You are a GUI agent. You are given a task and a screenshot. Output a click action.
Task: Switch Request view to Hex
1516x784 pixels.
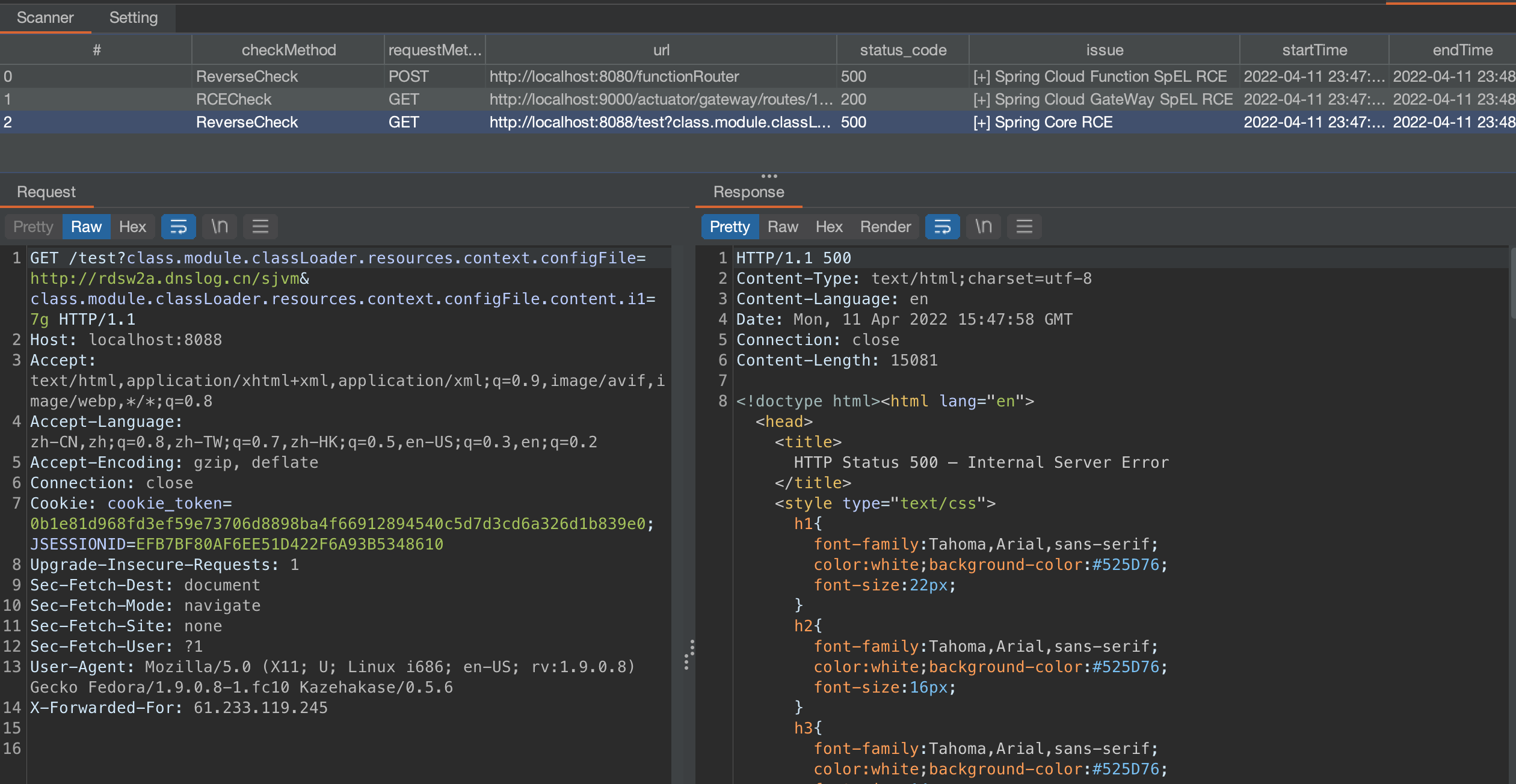[x=132, y=227]
